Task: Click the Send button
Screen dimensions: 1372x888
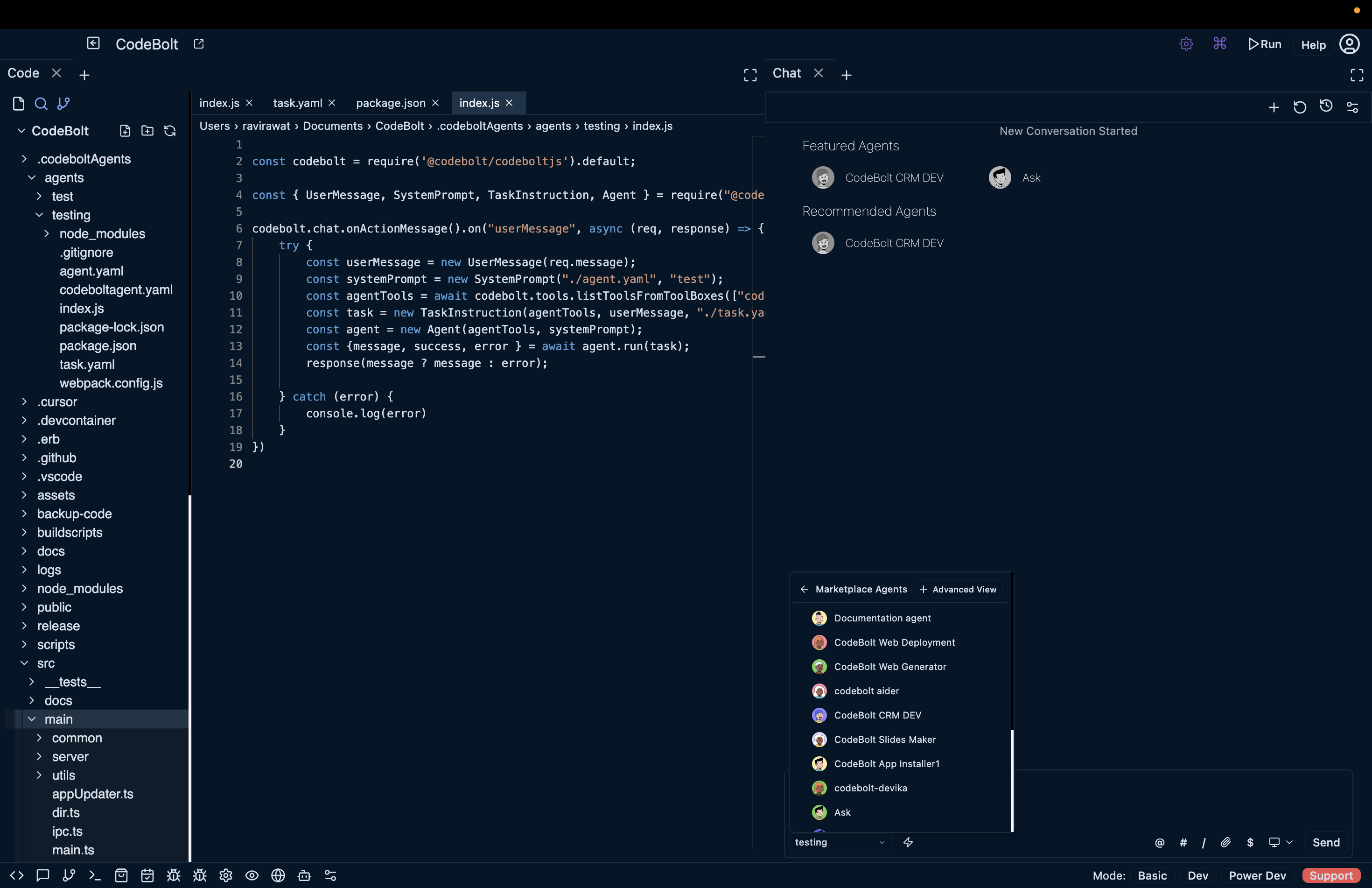Action: click(x=1326, y=842)
